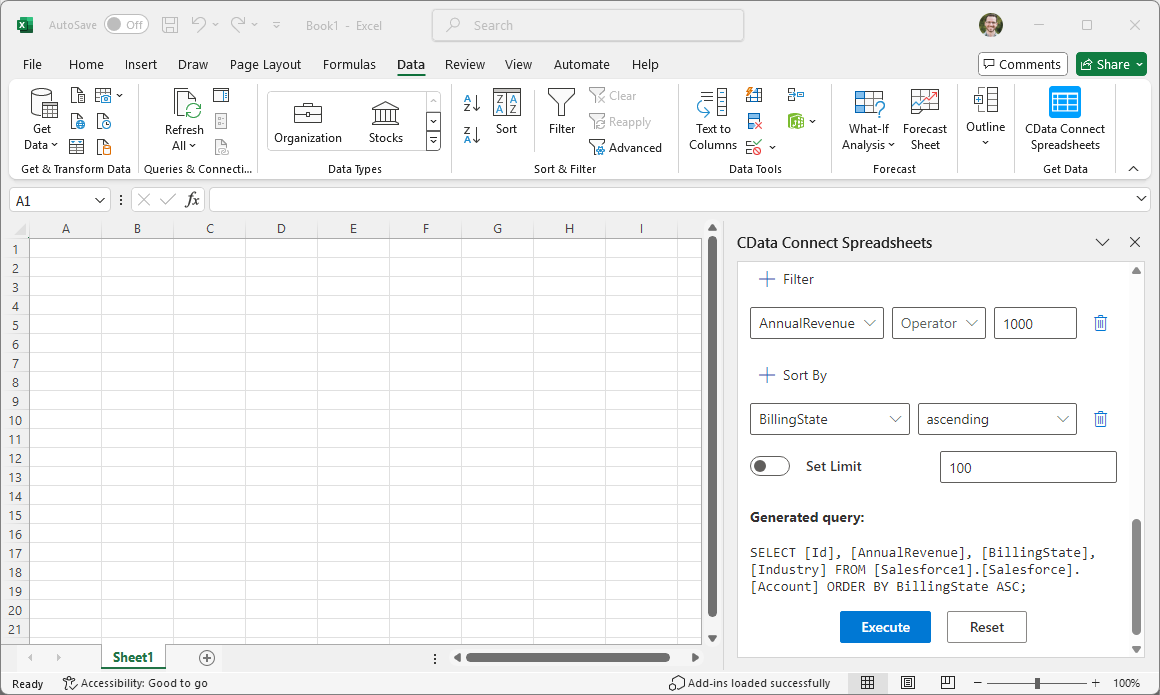
Task: Enable the Set Limit toggle
Action: click(770, 466)
